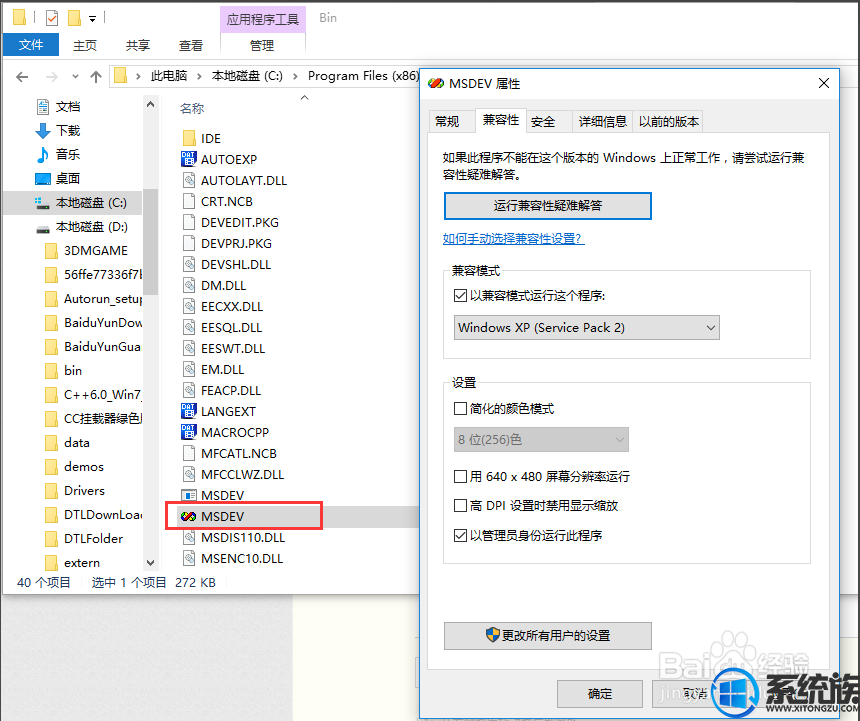Viewport: 860px width, 721px height.
Task: Open link 如何手动选择兼容性设置?
Action: [x=513, y=239]
